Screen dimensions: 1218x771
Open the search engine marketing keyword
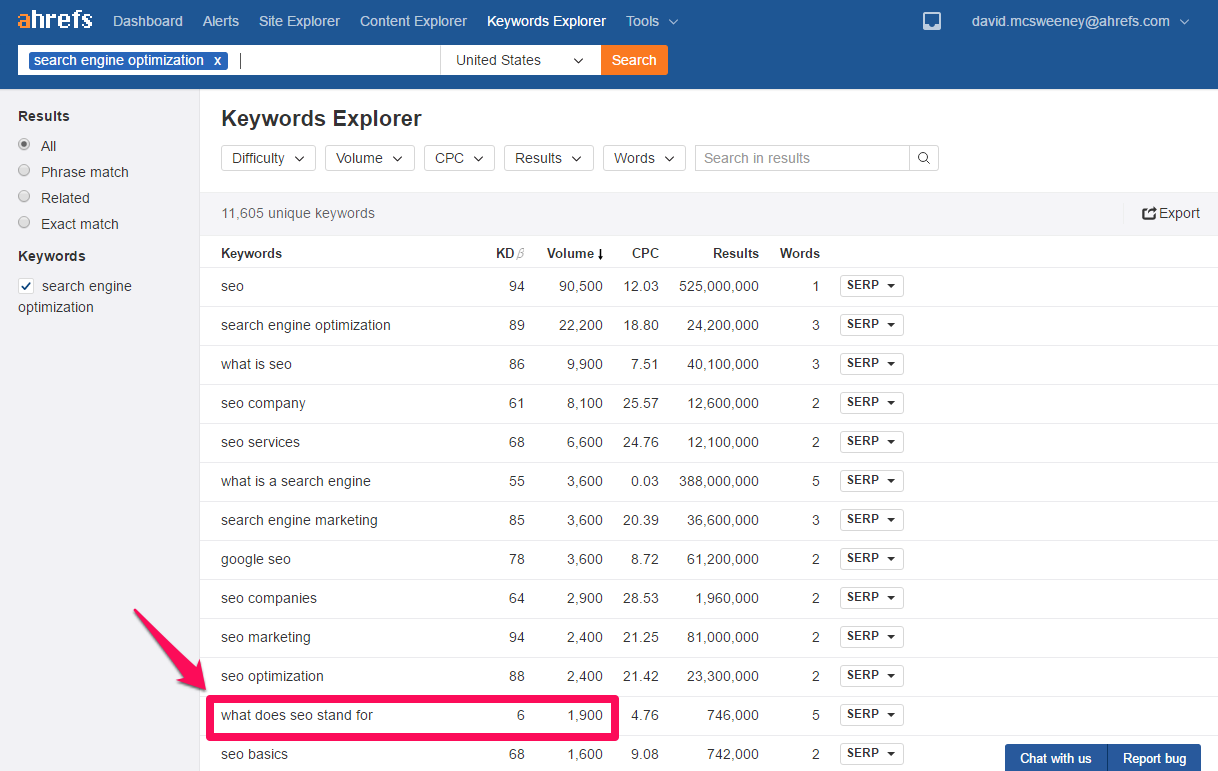(299, 520)
